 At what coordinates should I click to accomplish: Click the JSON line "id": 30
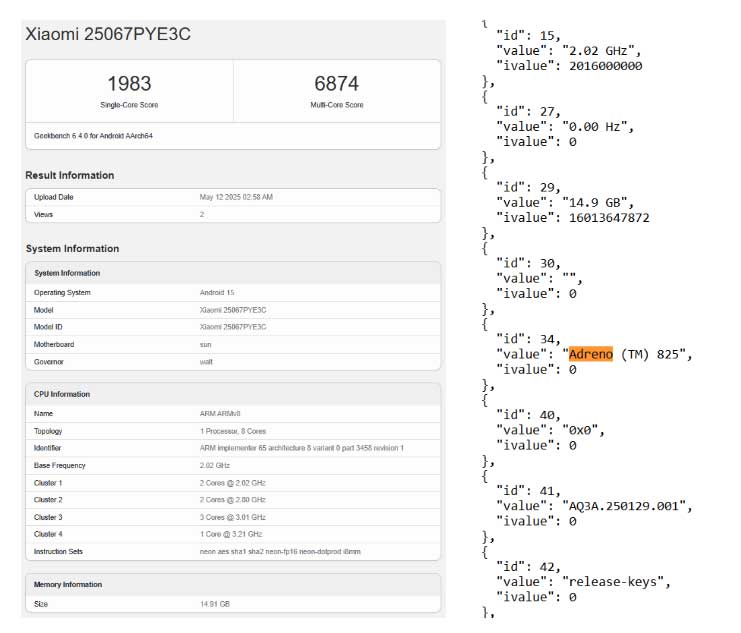click(528, 263)
